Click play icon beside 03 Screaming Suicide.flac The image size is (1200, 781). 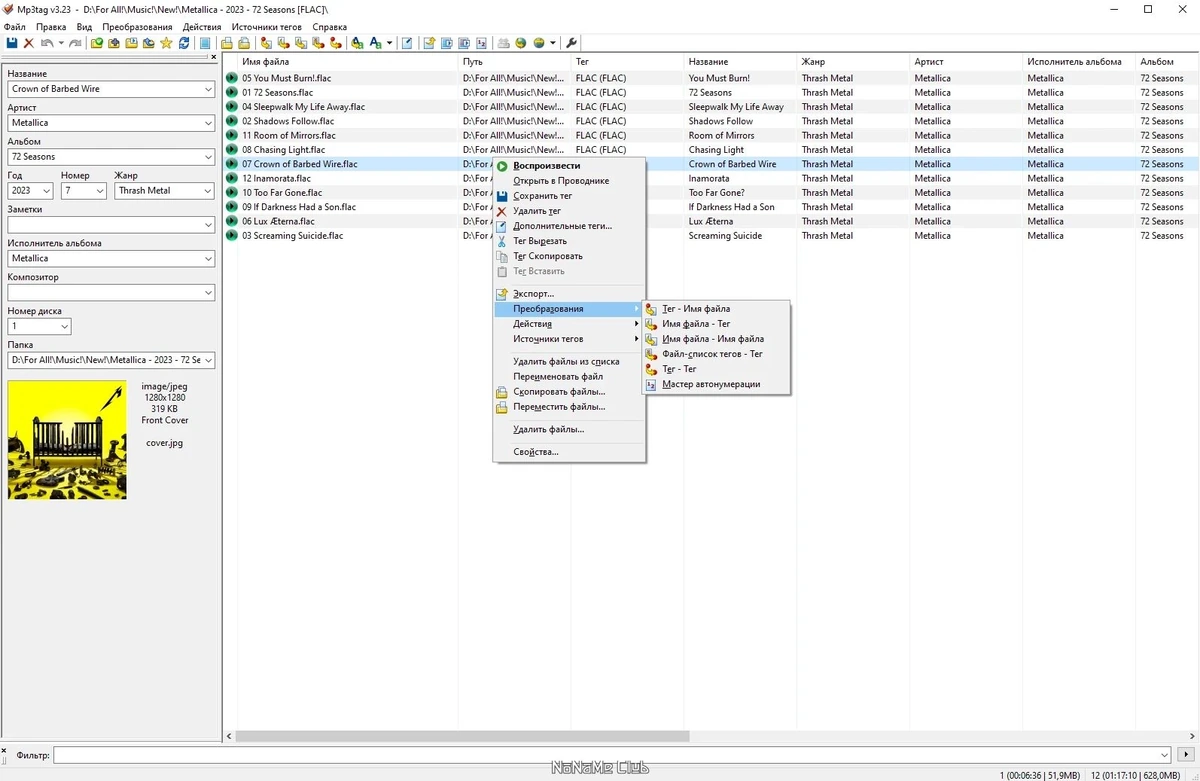click(232, 236)
